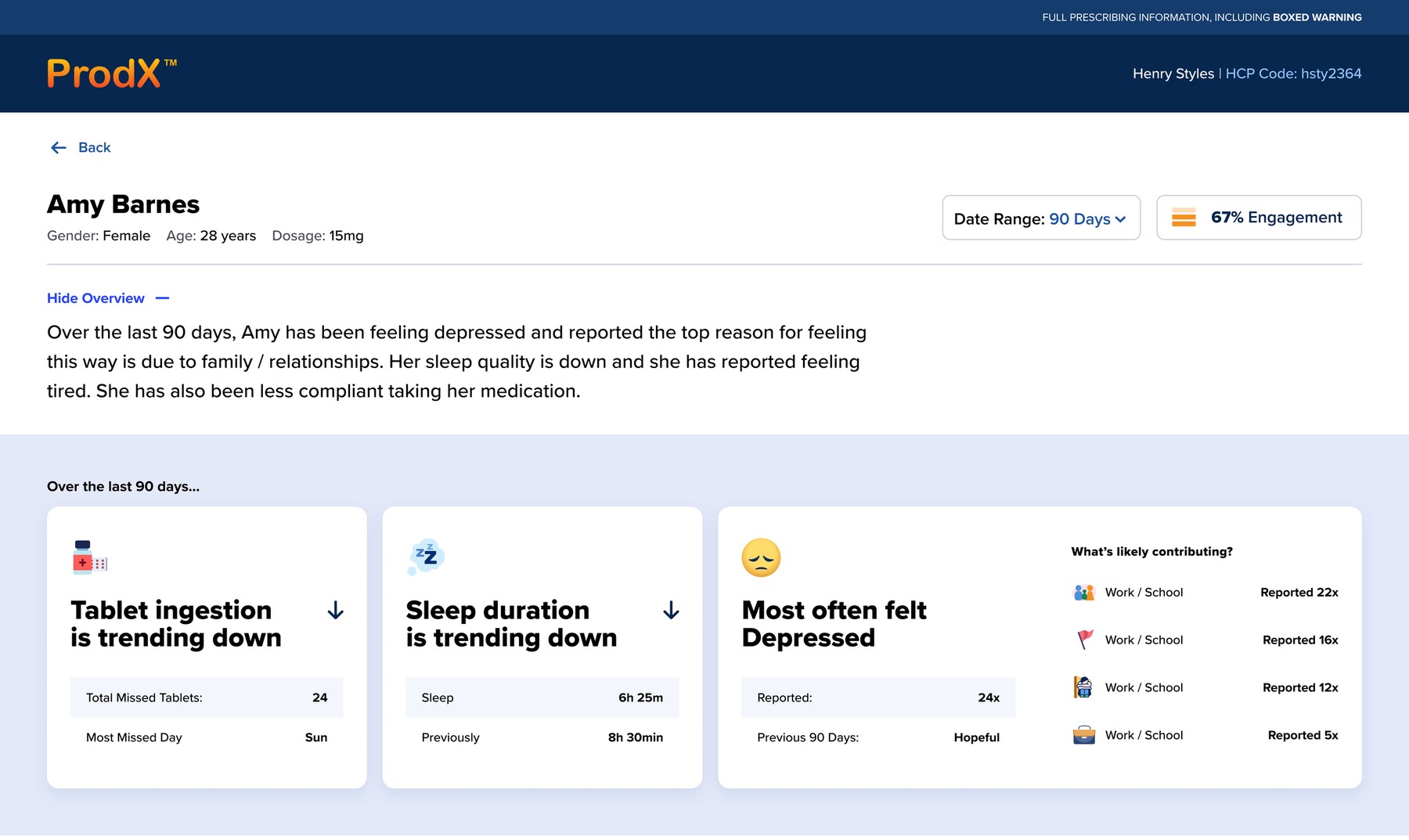Screen dimensions: 1409x840
Task: Click the Reported 22x text
Action: pyautogui.click(x=1299, y=593)
